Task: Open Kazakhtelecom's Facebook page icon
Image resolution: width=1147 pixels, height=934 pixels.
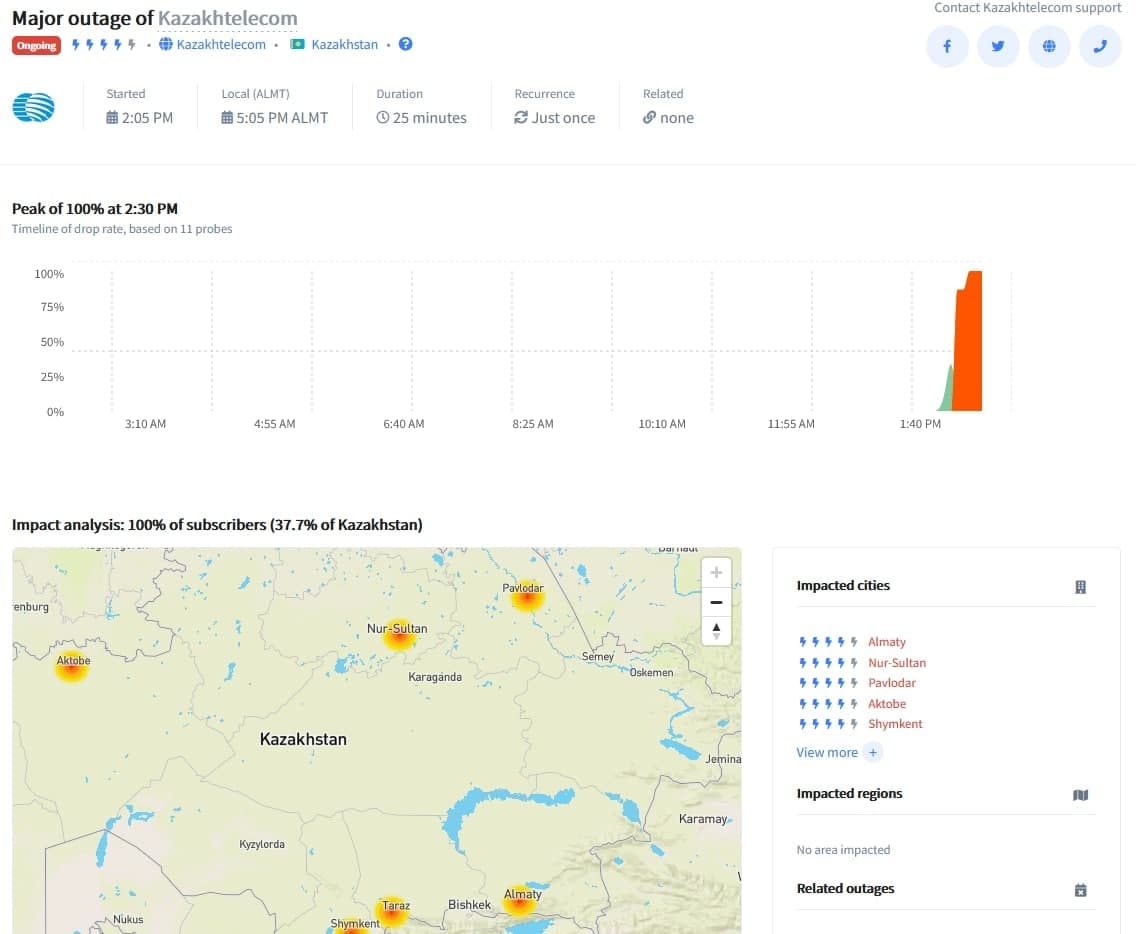Action: [947, 46]
